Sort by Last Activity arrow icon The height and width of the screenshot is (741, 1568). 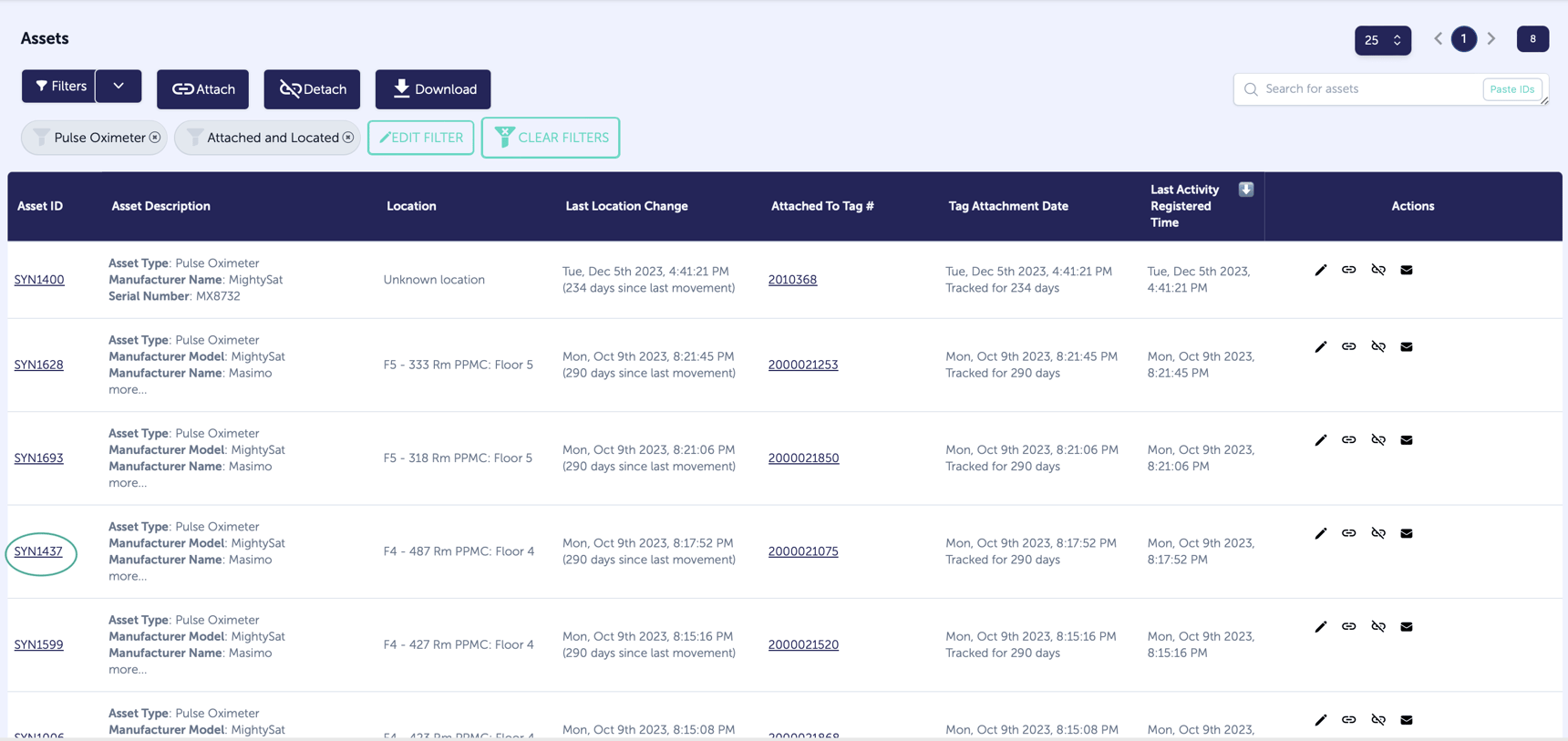click(1245, 190)
